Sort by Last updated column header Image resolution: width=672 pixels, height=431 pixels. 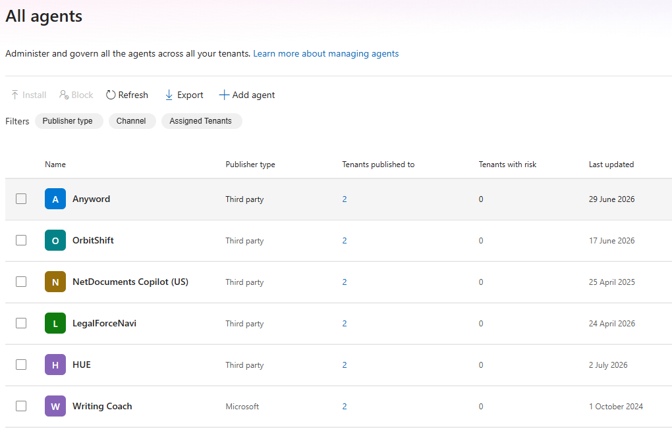(x=611, y=165)
